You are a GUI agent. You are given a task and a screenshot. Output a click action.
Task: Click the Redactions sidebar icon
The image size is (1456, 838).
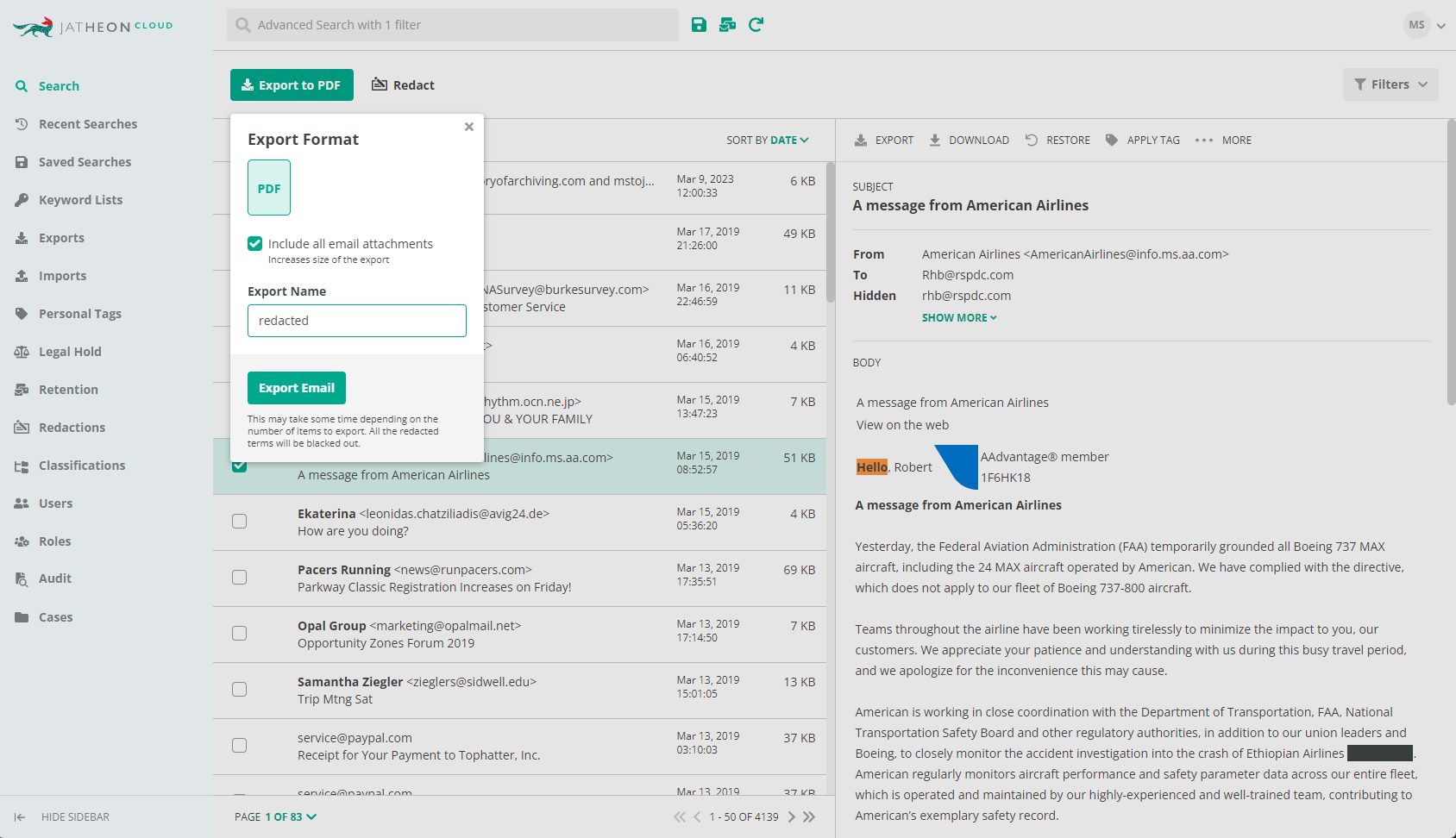point(22,428)
